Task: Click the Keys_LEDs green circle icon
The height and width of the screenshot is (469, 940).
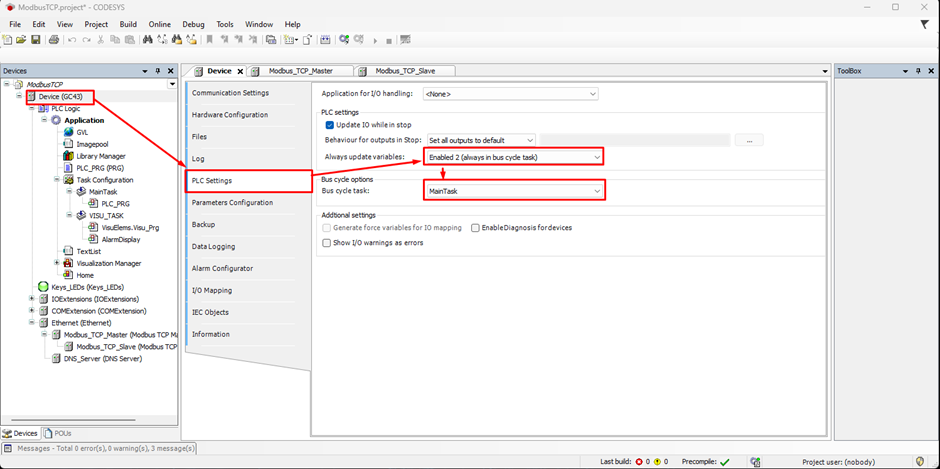Action: [x=43, y=287]
